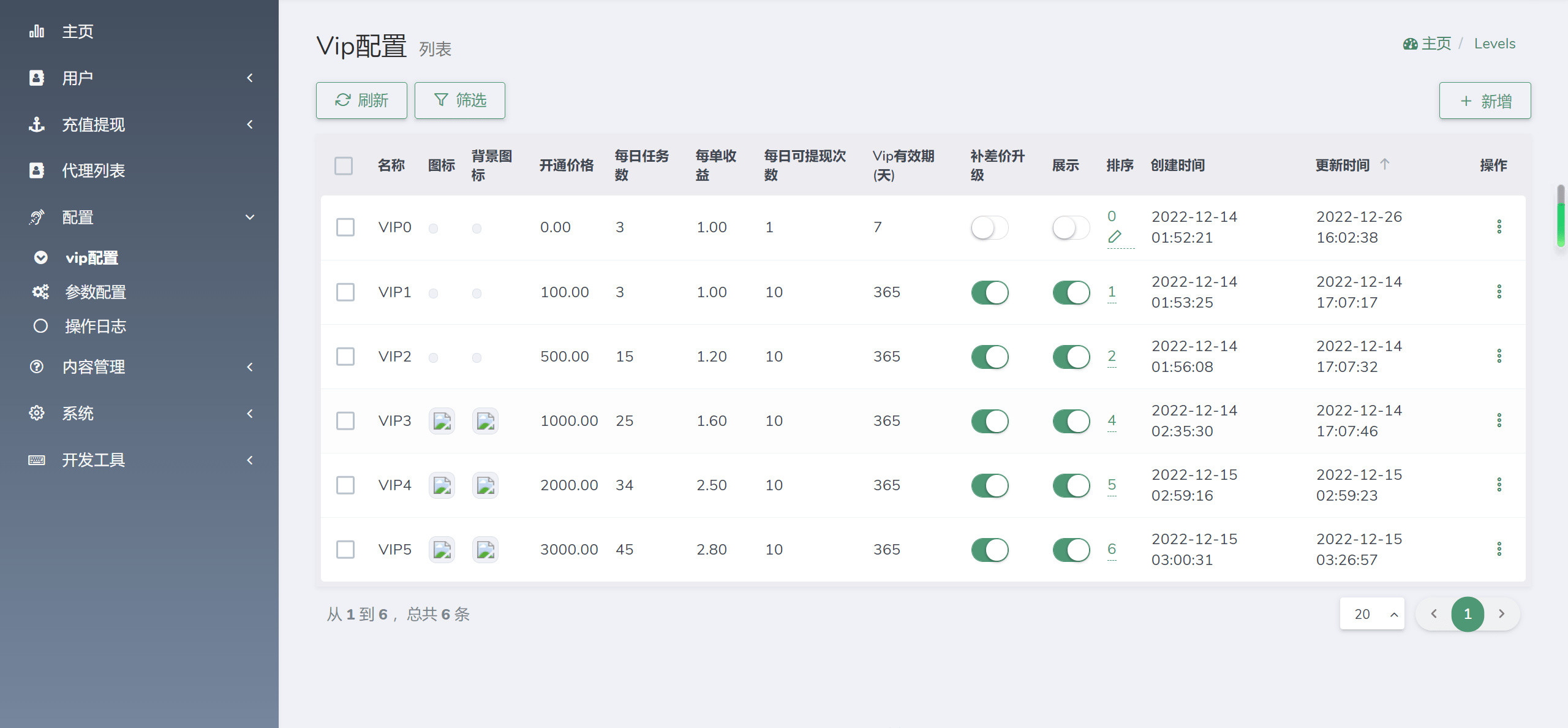Enable the 补差价升级 toggle for VIP0

(989, 228)
